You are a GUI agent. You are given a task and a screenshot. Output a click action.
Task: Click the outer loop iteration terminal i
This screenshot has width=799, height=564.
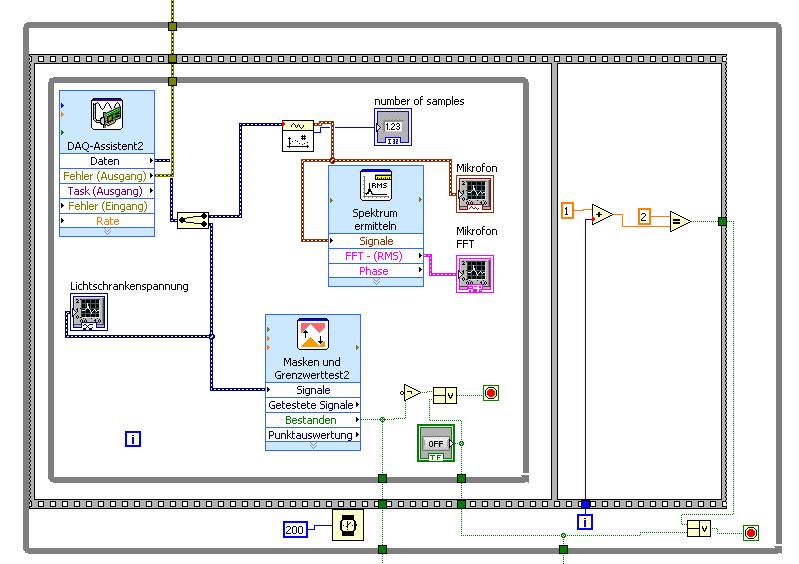[x=585, y=522]
